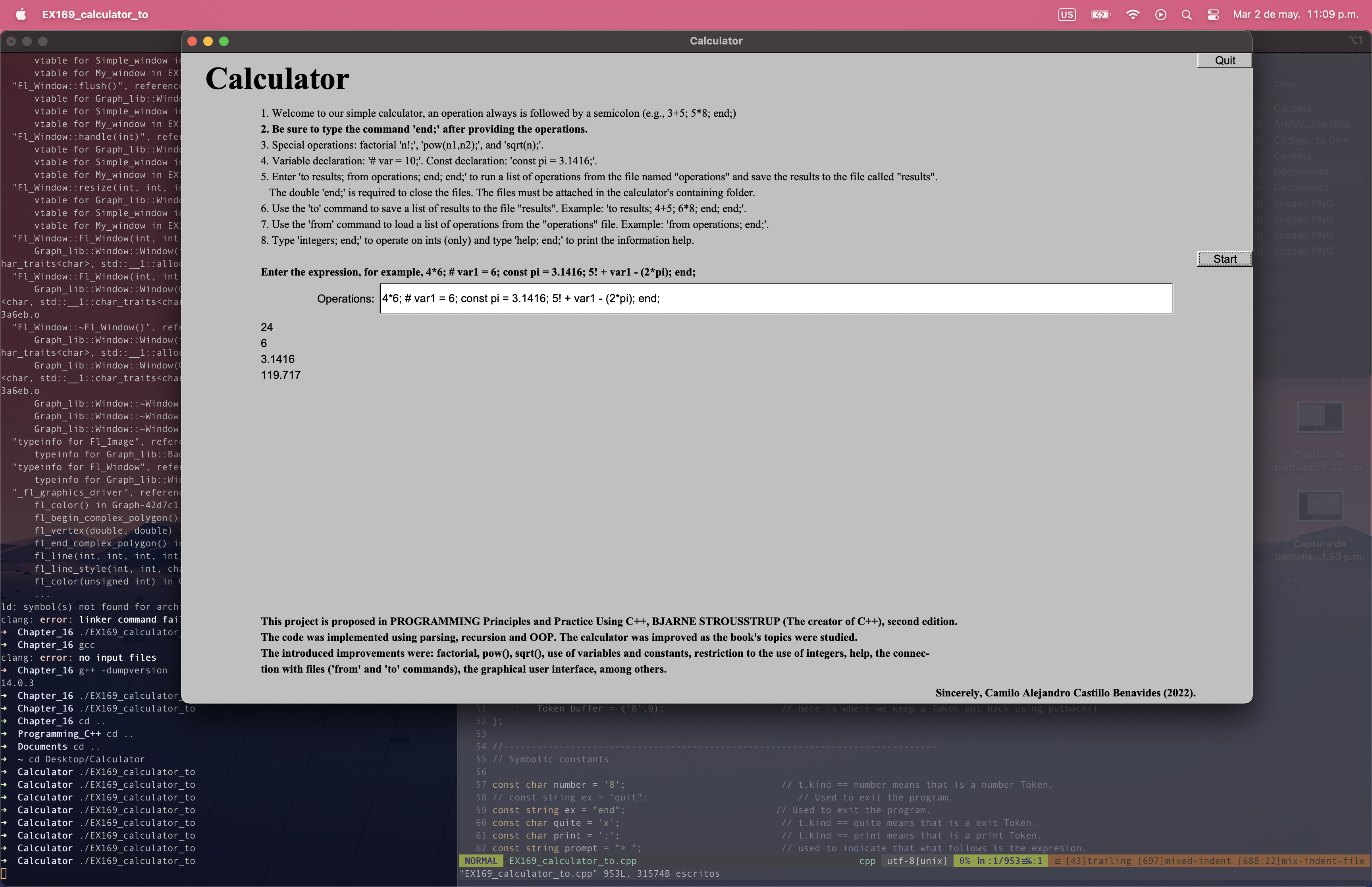This screenshot has width=1372, height=887.
Task: Click the large Calculator heading
Action: (277, 78)
